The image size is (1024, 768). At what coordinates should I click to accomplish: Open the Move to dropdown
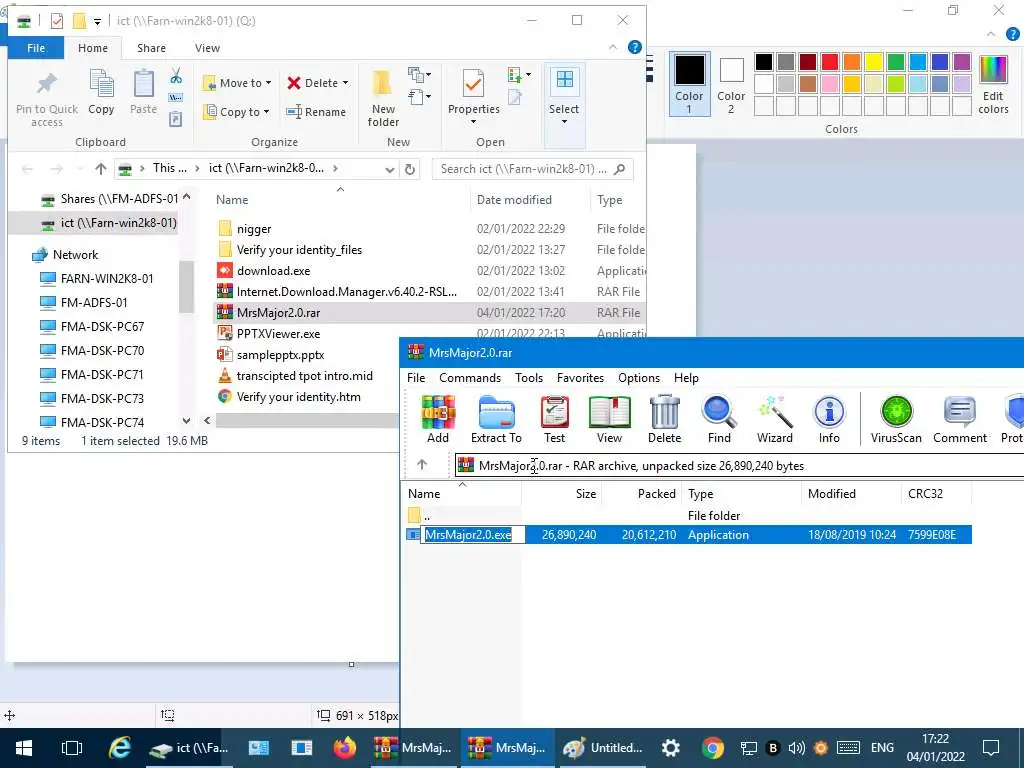click(x=237, y=83)
